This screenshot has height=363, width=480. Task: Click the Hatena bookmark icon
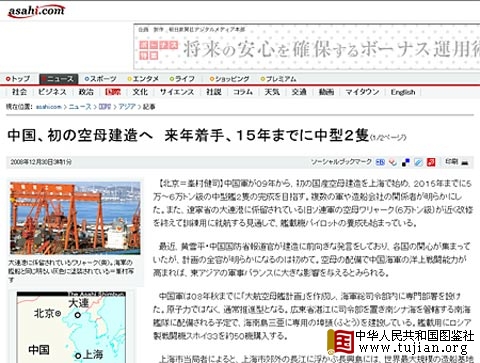point(380,162)
